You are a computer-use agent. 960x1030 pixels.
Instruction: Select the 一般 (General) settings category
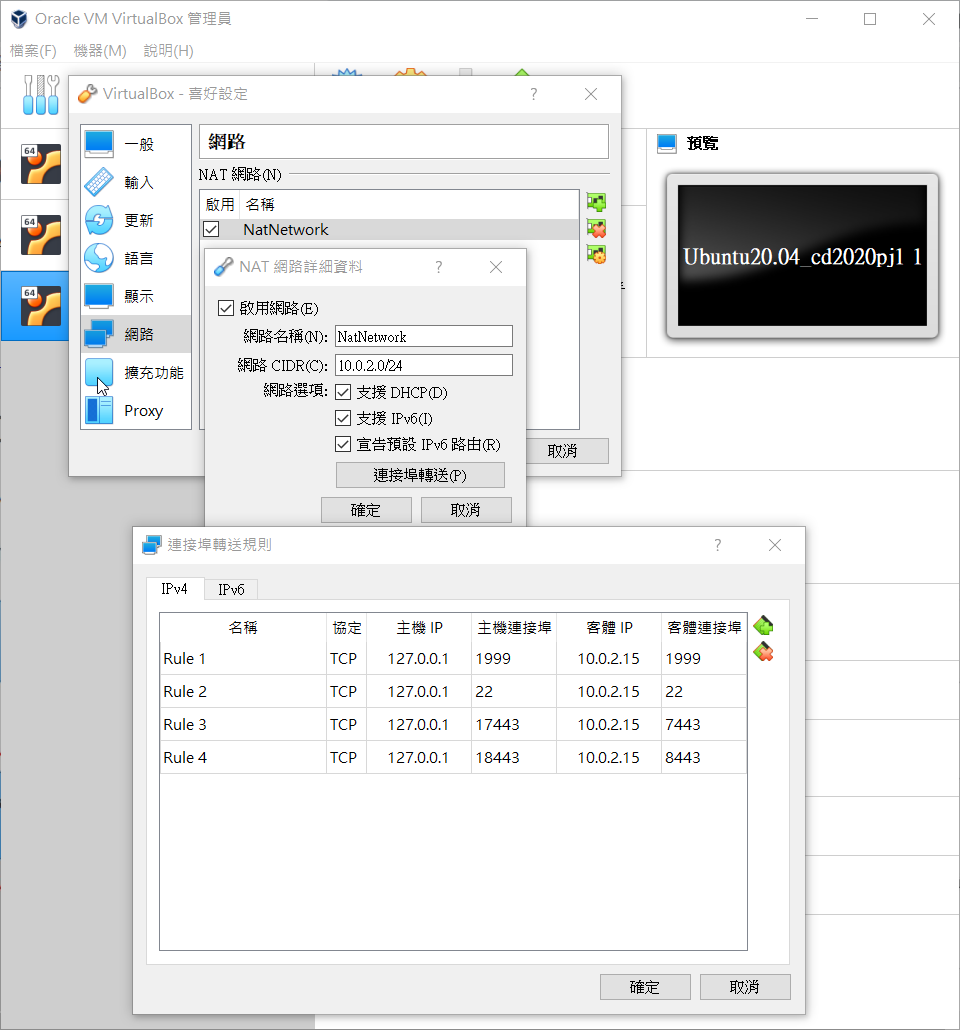click(x=135, y=144)
